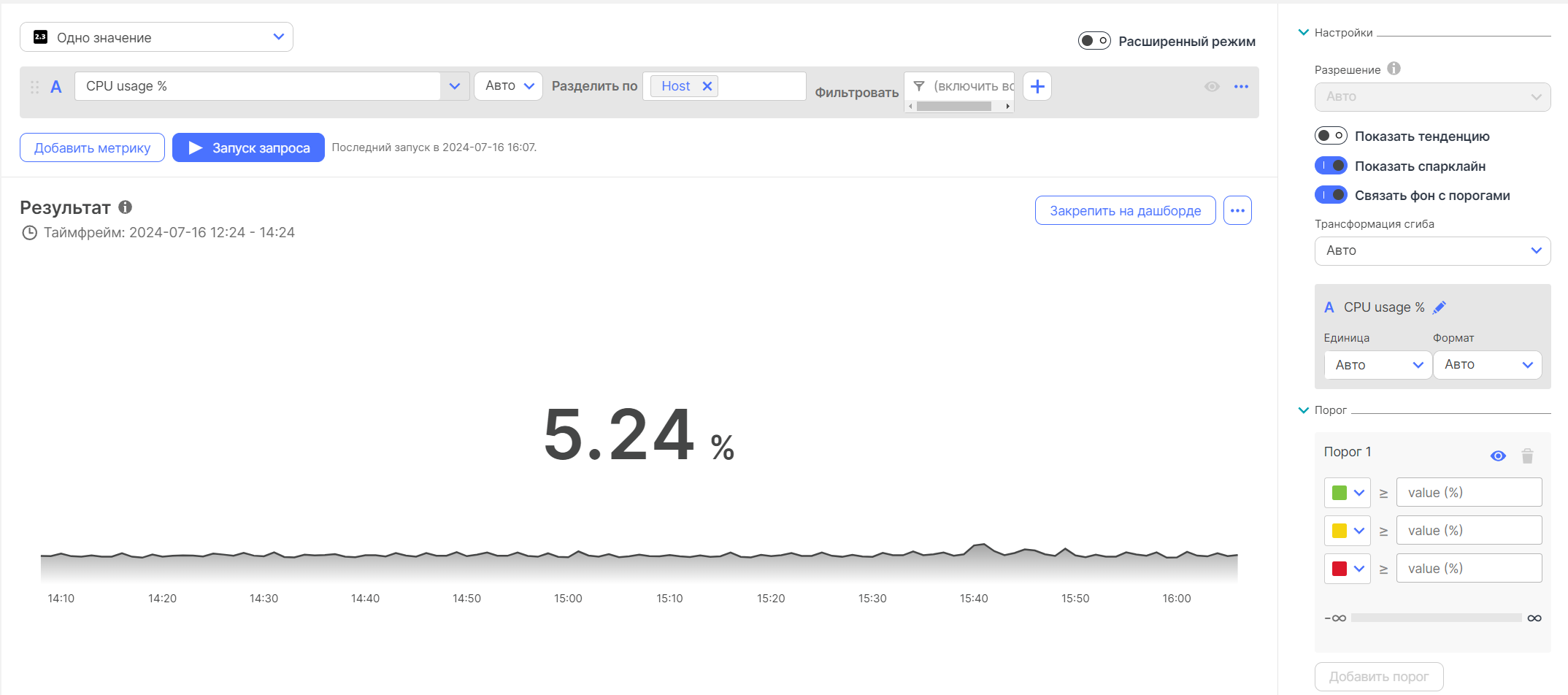Disable the Показать спарклайн switch
The height and width of the screenshot is (695, 1568).
coord(1330,166)
